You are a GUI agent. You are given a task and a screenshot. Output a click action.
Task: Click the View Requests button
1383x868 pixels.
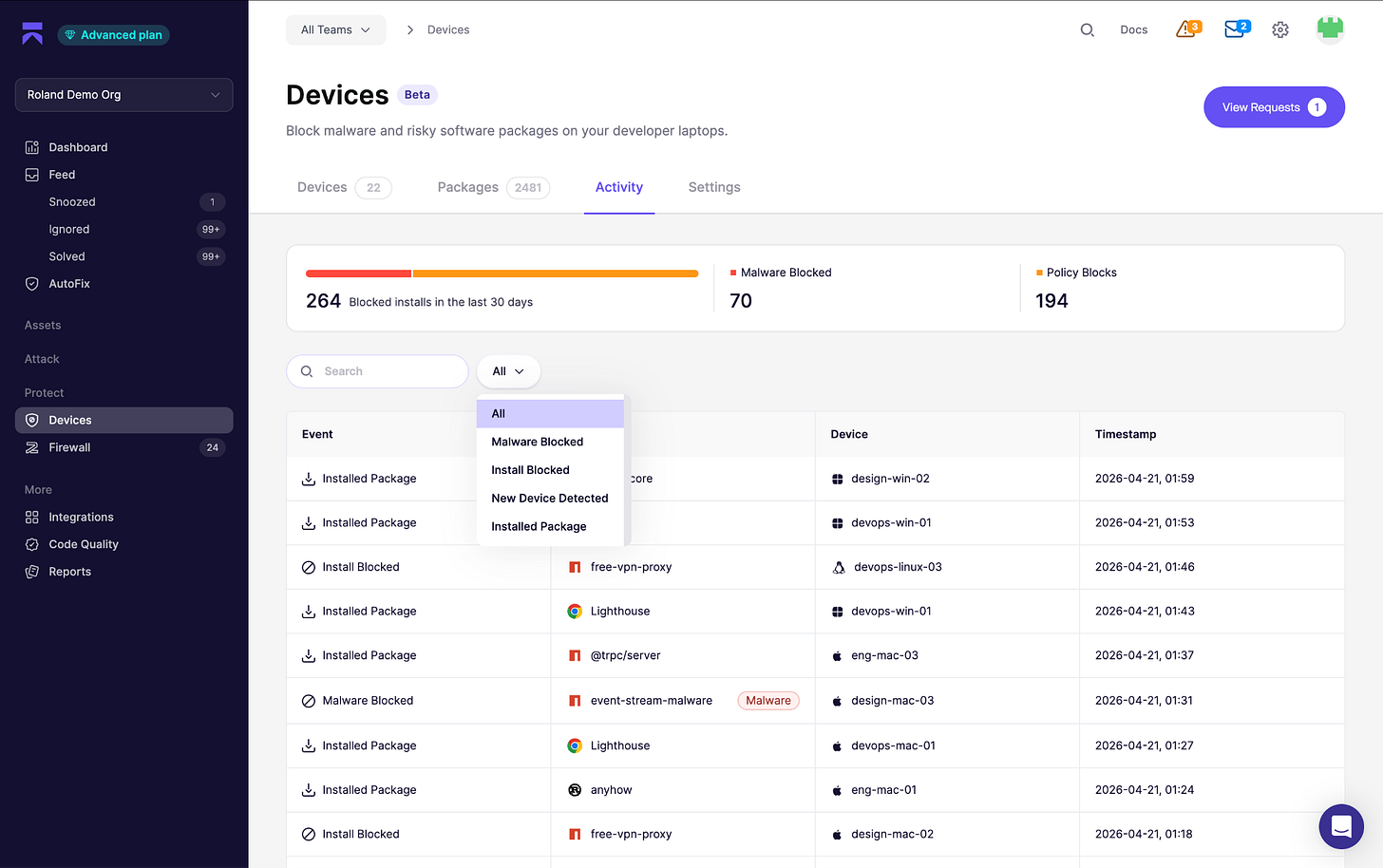pos(1274,106)
